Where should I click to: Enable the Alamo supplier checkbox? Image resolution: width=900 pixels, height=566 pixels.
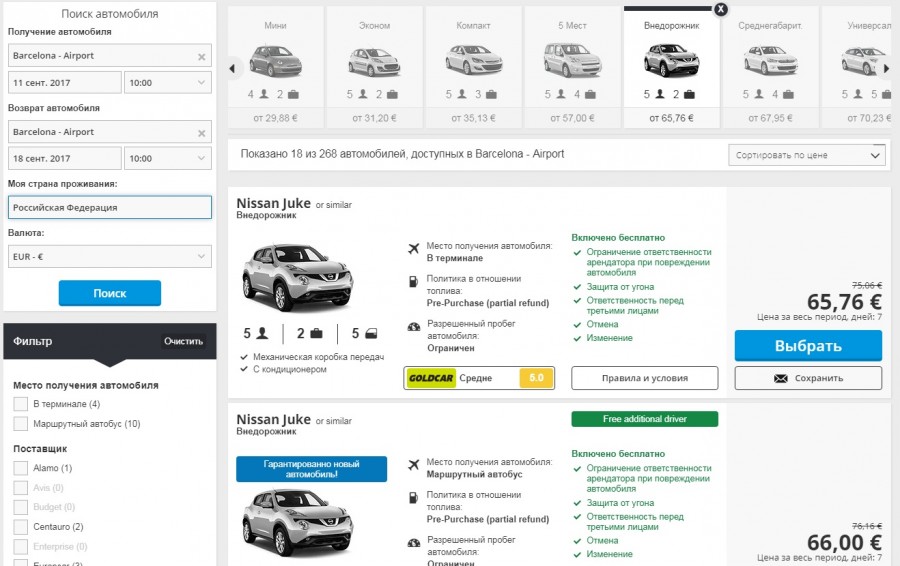click(x=20, y=468)
